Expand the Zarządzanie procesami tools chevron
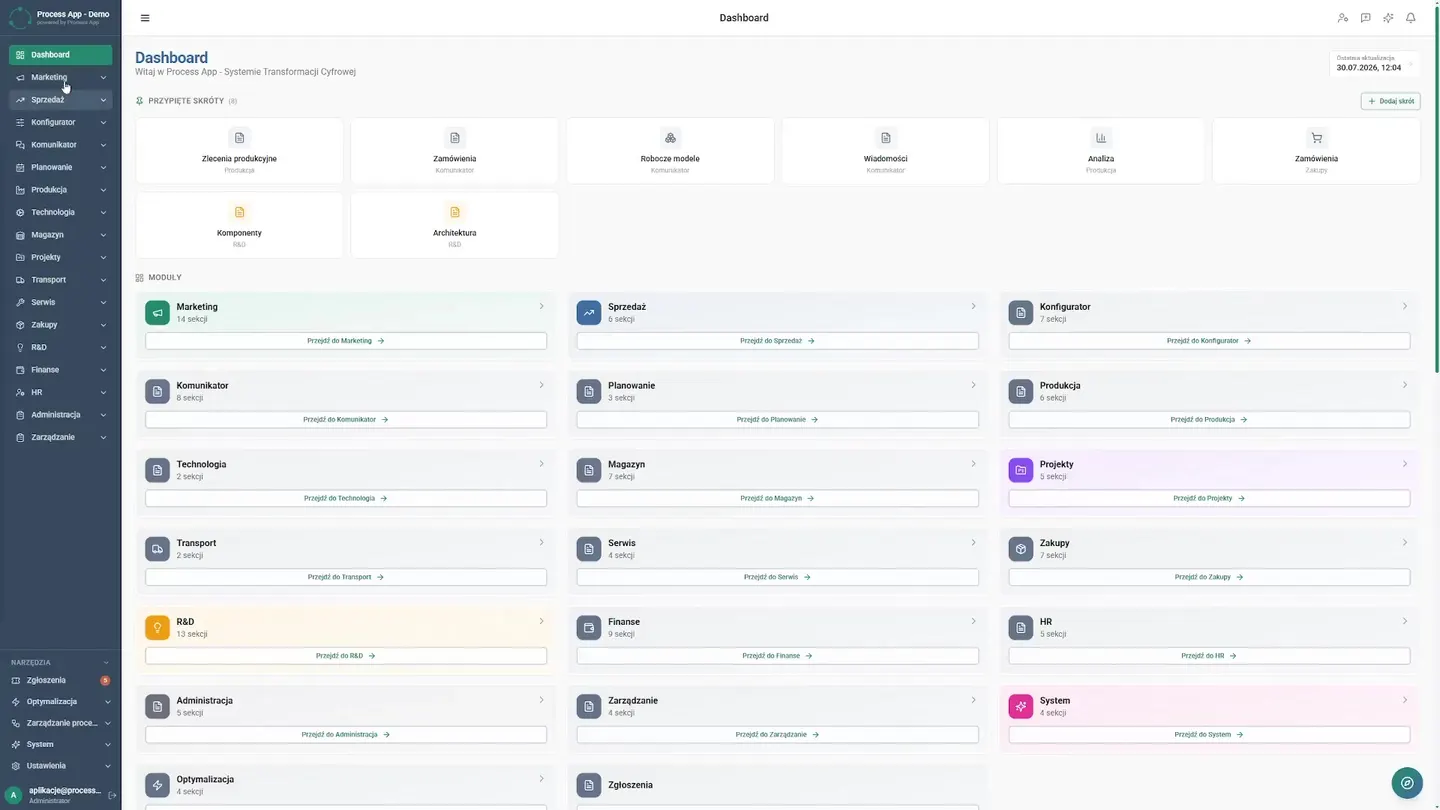This screenshot has width=1440, height=810. [x=107, y=723]
